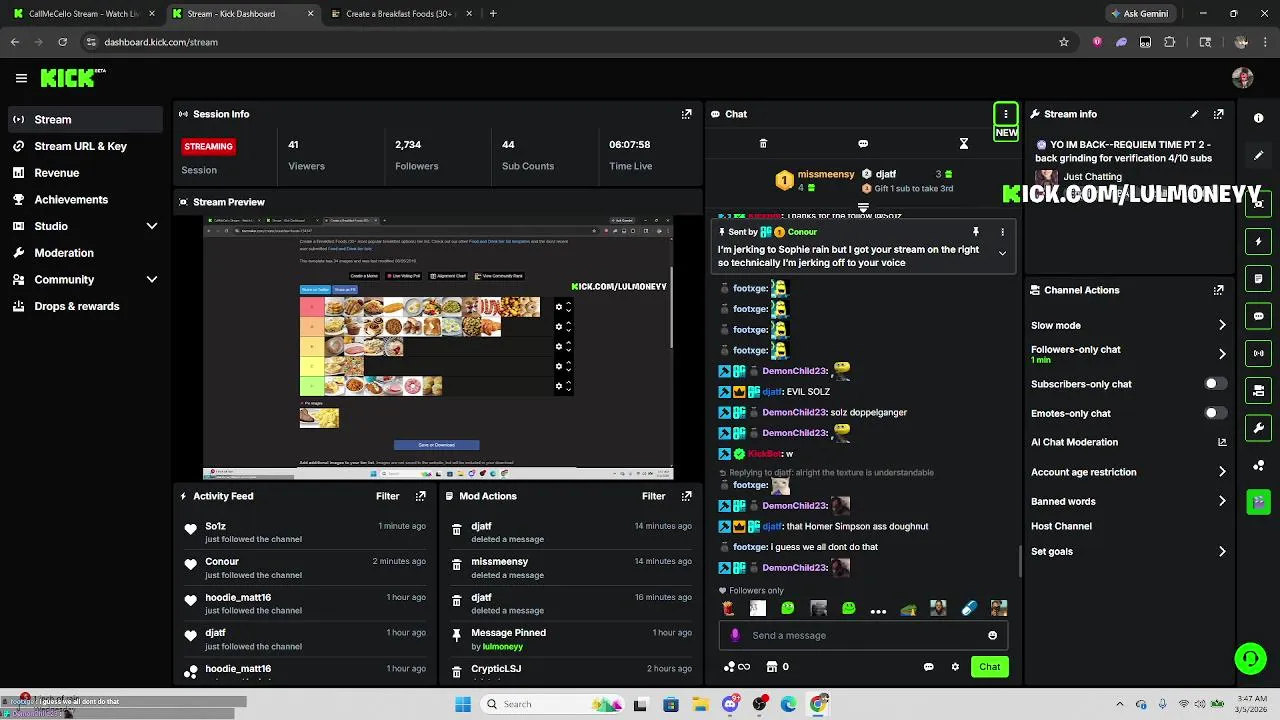Pop out the Mod Actions panel

tap(686, 496)
